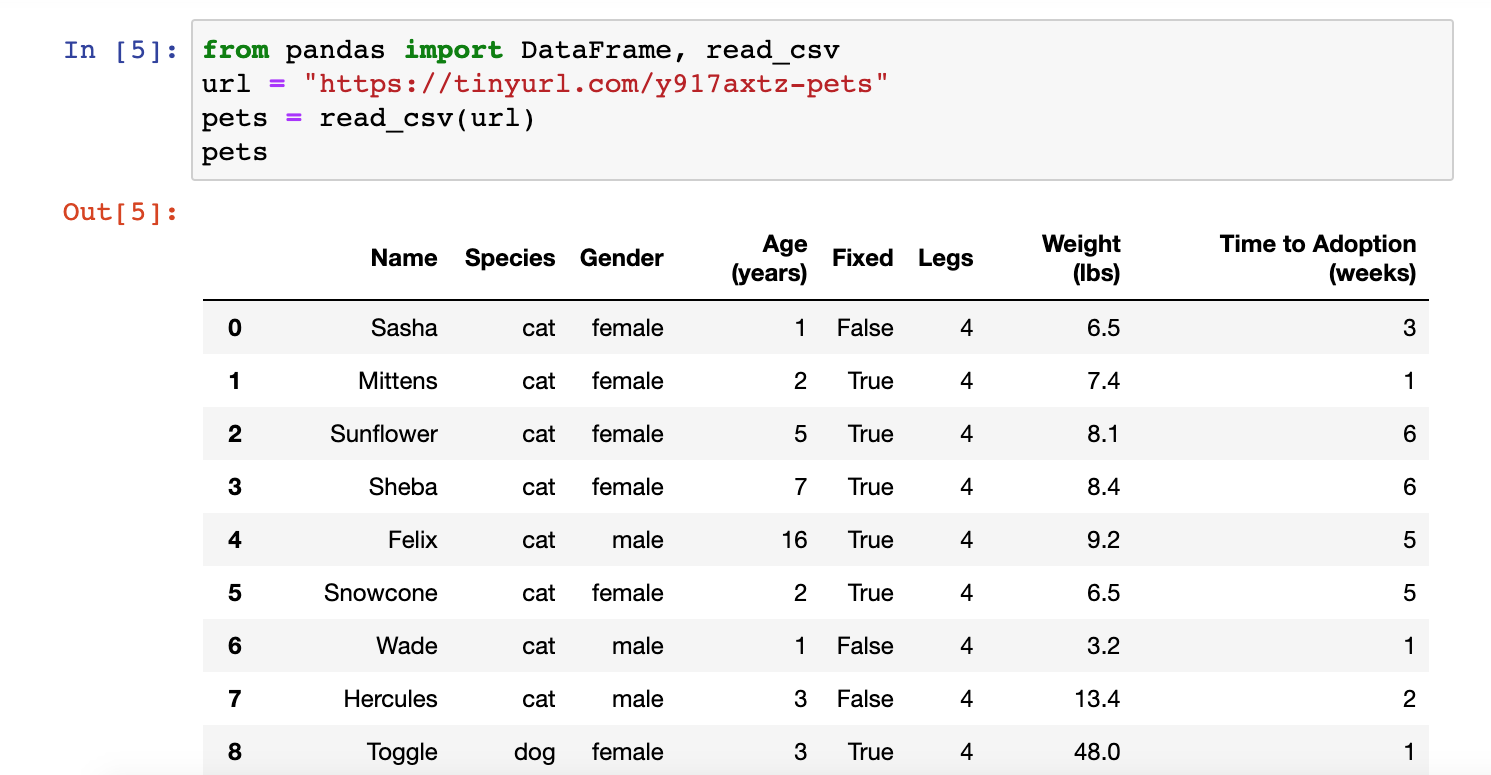Click adoption weeks value 6 in Sheba's row
1491x775 pixels.
pyautogui.click(x=1410, y=487)
